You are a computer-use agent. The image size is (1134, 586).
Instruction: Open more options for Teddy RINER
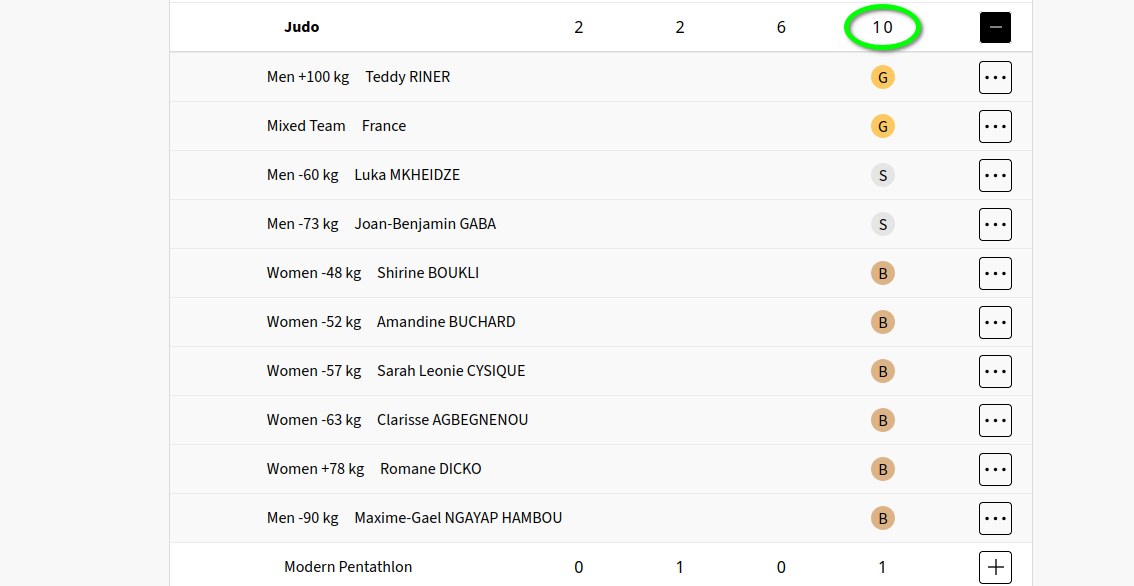pyautogui.click(x=995, y=77)
